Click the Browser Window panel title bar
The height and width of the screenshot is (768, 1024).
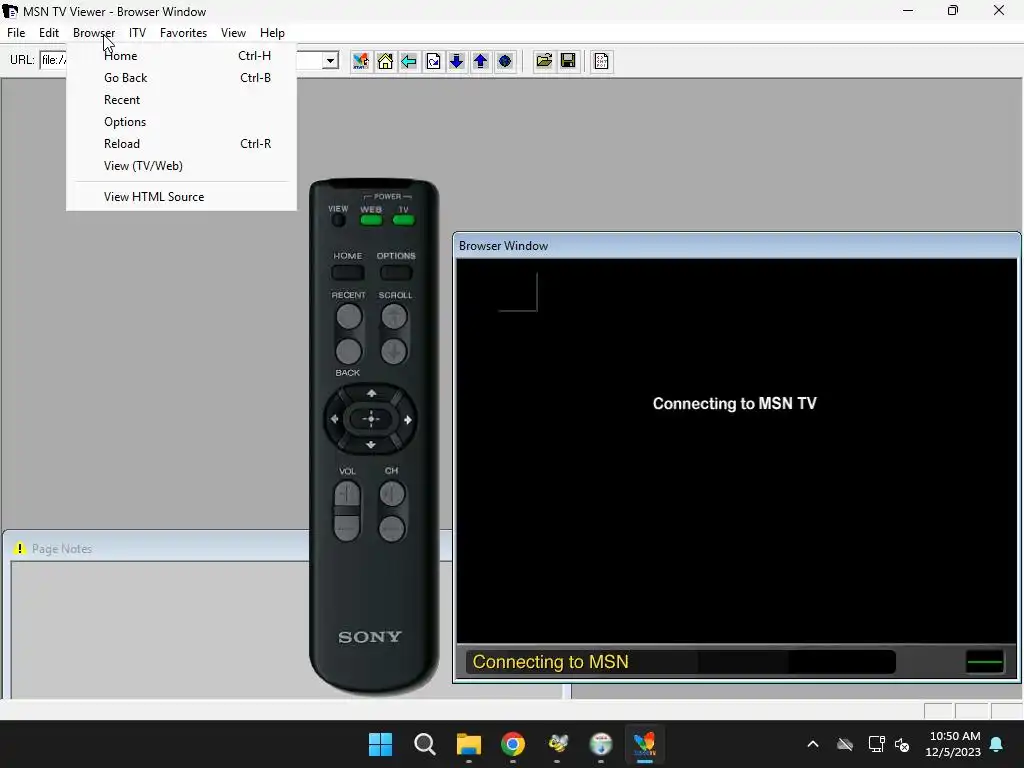tap(737, 246)
